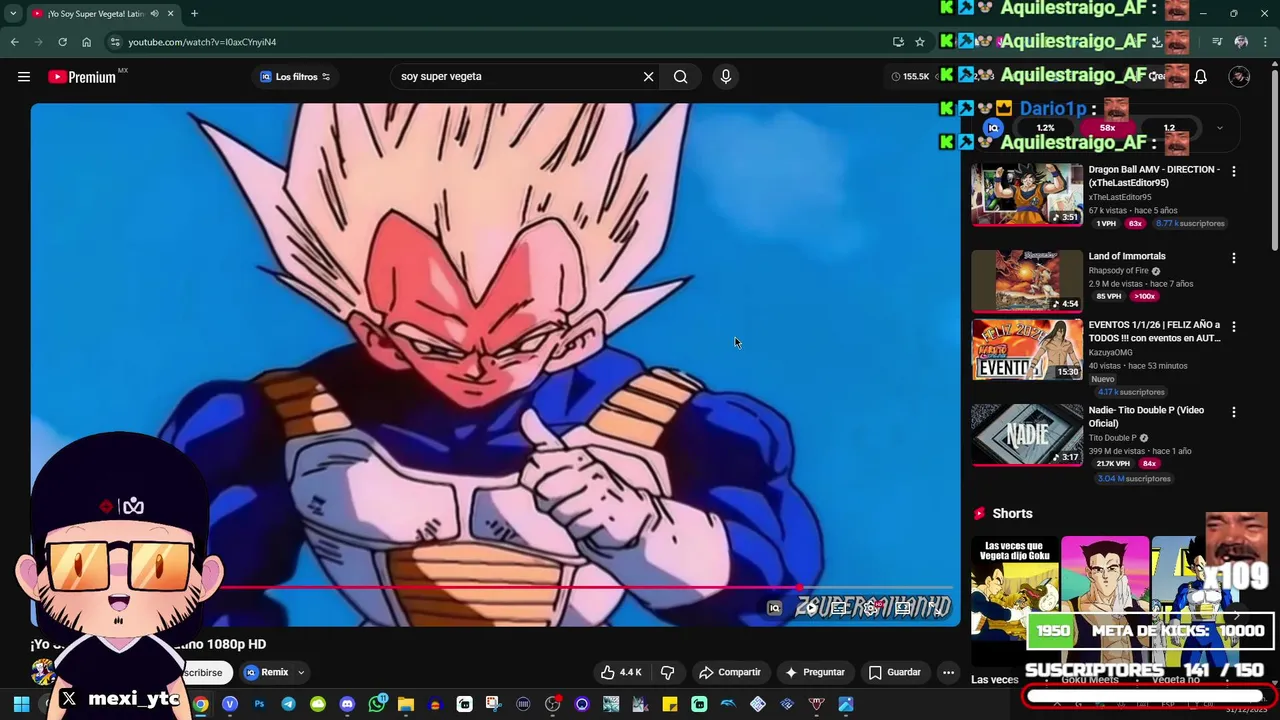Close the current browser tab

pyautogui.click(x=170, y=14)
